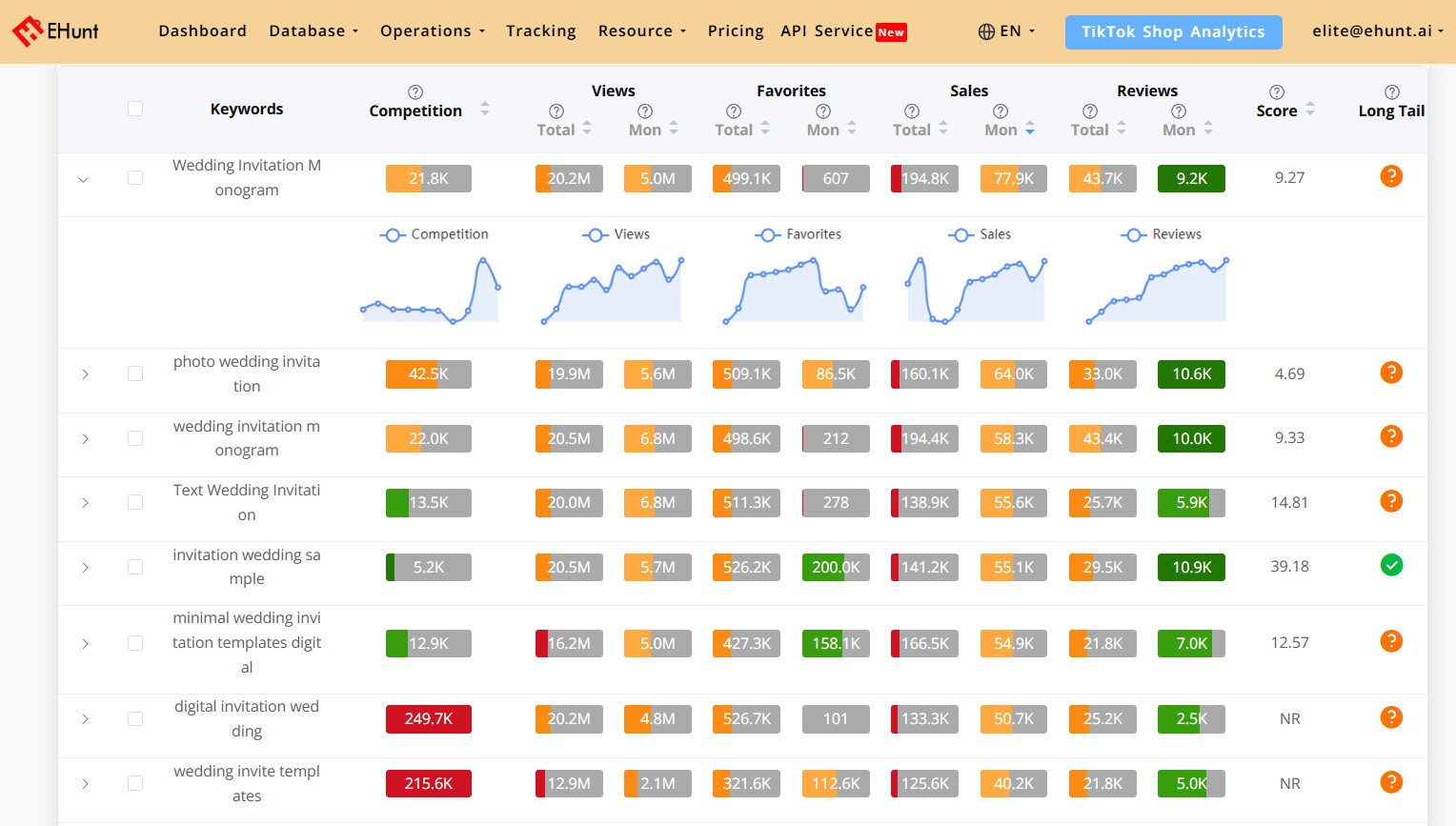The height and width of the screenshot is (826, 1456).
Task: Click the Score help icon
Action: pos(1277,92)
